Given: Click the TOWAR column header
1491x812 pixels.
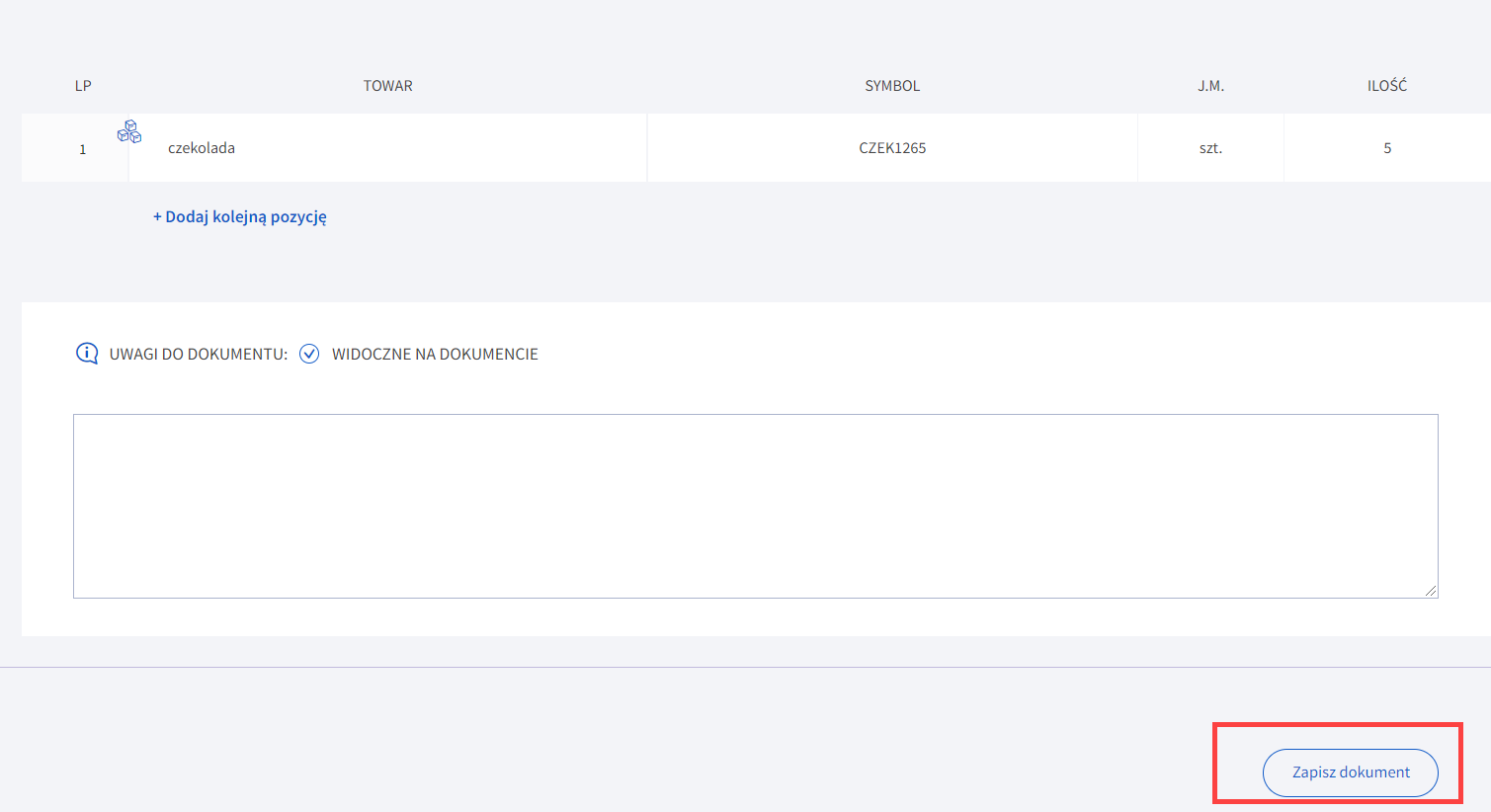Looking at the screenshot, I should pos(387,86).
